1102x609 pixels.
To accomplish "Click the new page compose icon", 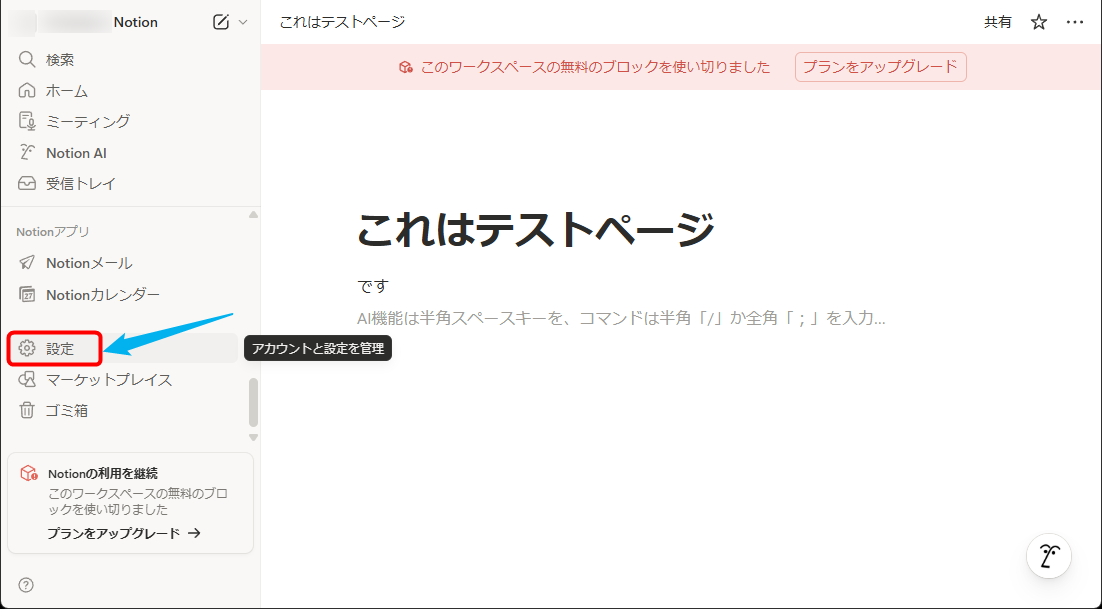I will 221,22.
